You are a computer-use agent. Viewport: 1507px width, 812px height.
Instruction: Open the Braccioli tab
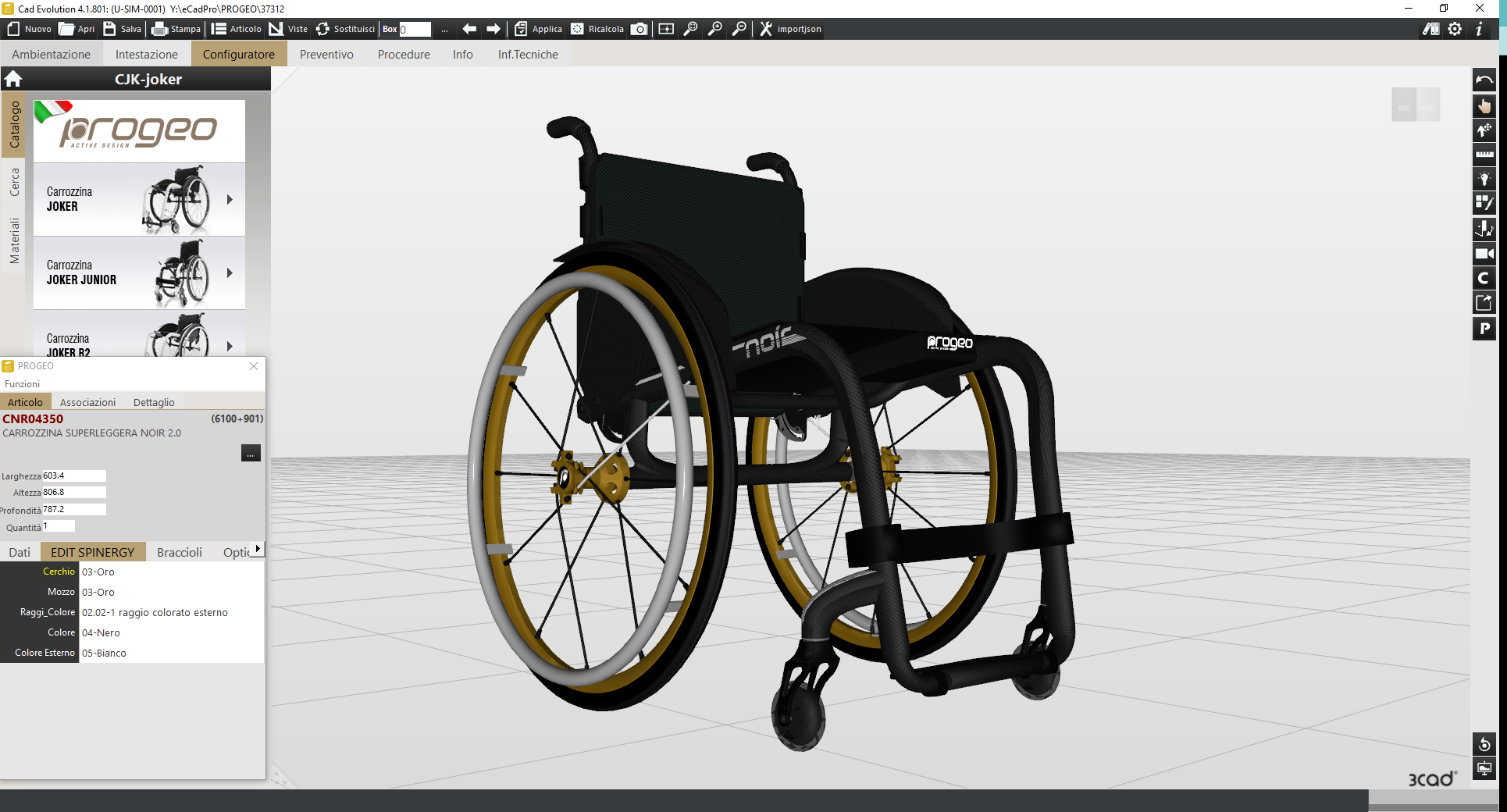[x=180, y=552]
